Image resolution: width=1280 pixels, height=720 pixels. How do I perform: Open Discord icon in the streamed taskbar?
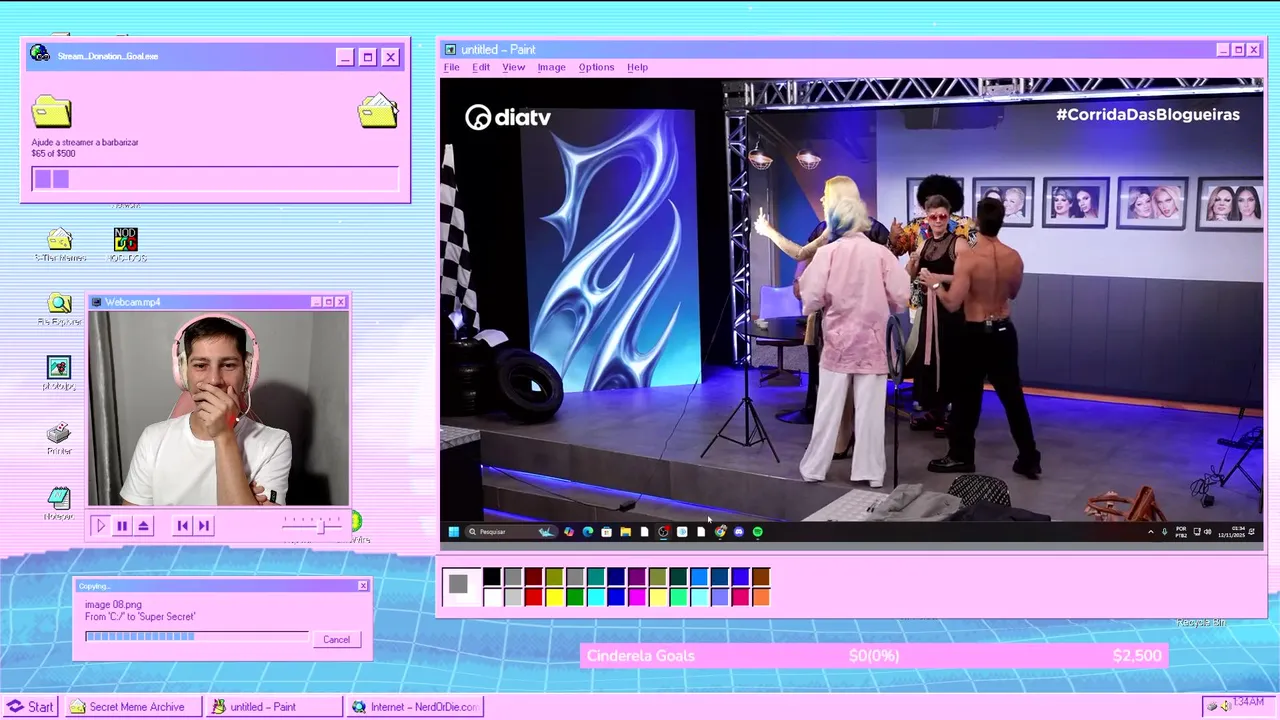739,532
